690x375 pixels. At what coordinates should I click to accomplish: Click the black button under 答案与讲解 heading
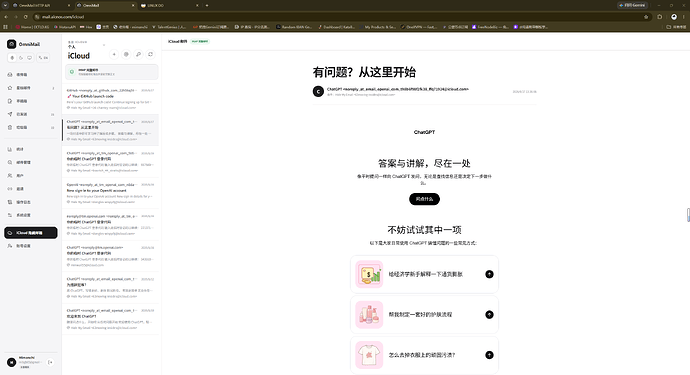(x=424, y=199)
